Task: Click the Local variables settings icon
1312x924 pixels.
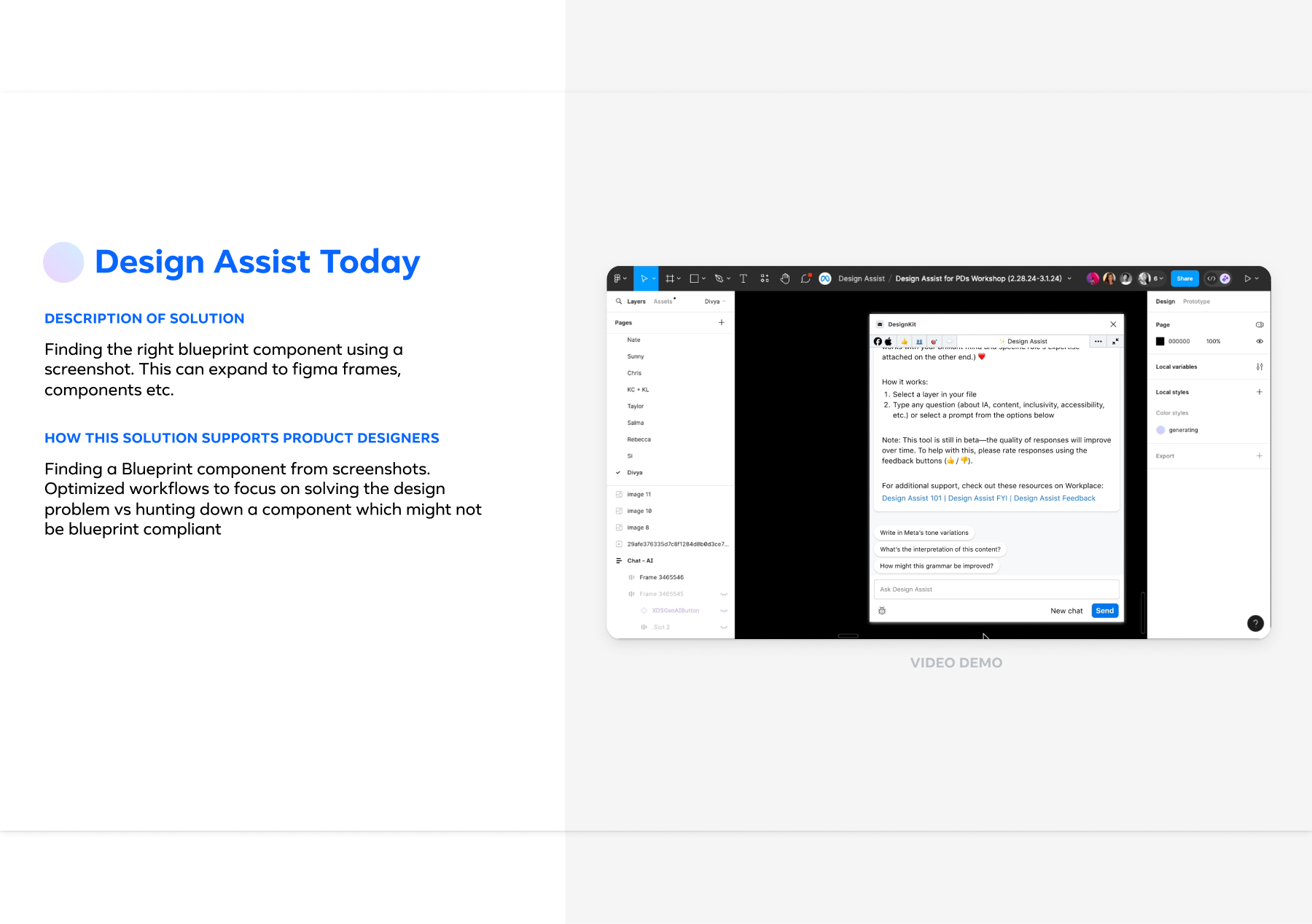Action: point(1260,367)
